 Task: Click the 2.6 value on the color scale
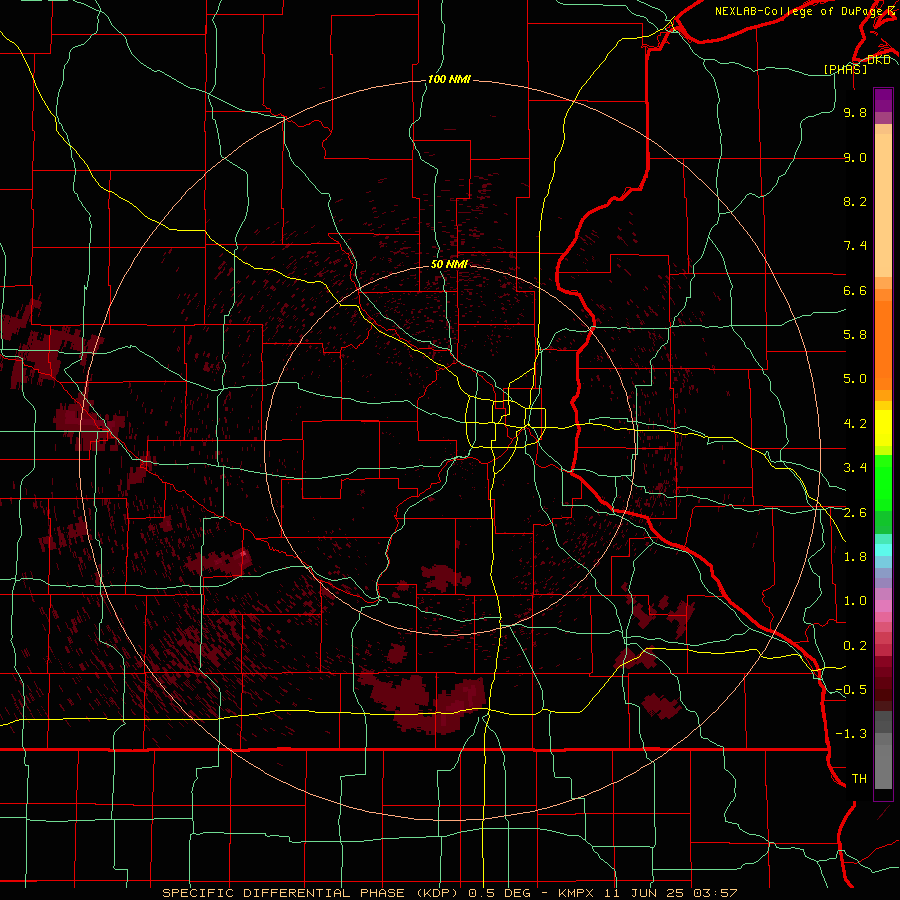click(855, 513)
